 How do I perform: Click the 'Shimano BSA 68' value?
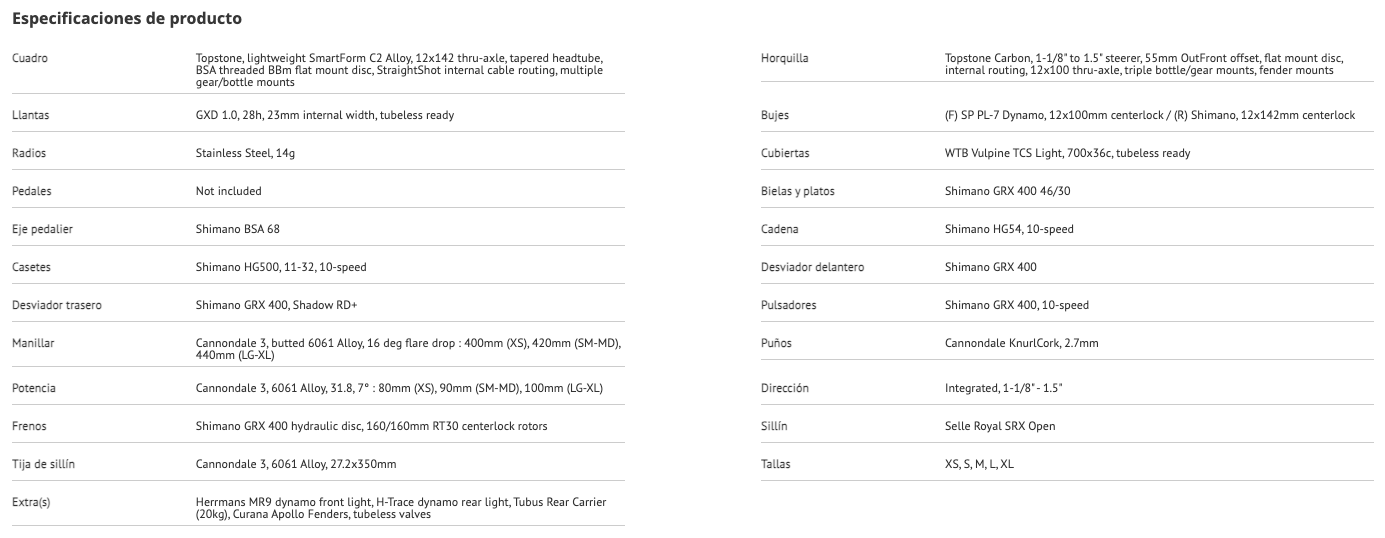[x=237, y=229]
